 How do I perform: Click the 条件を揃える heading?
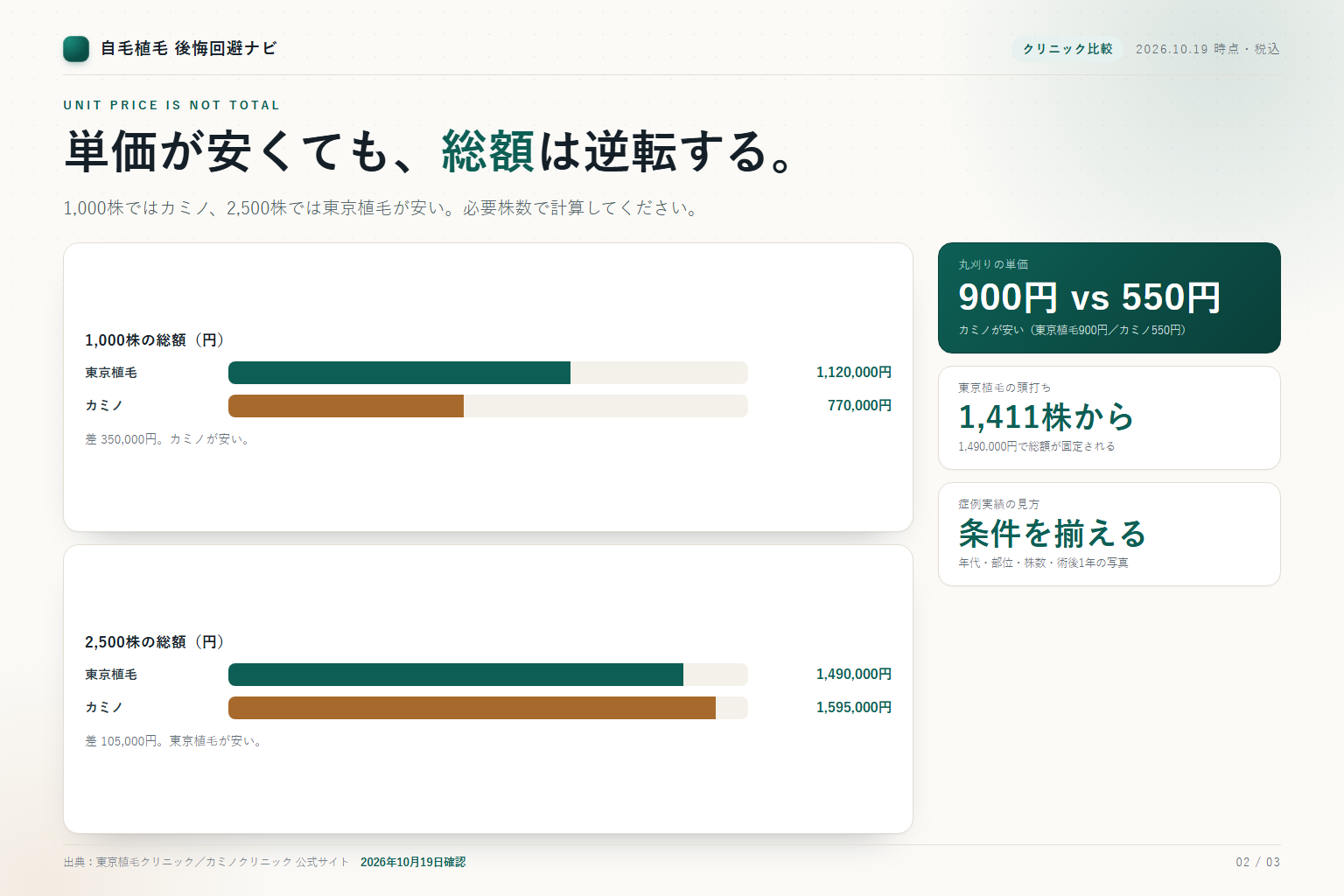(1052, 534)
